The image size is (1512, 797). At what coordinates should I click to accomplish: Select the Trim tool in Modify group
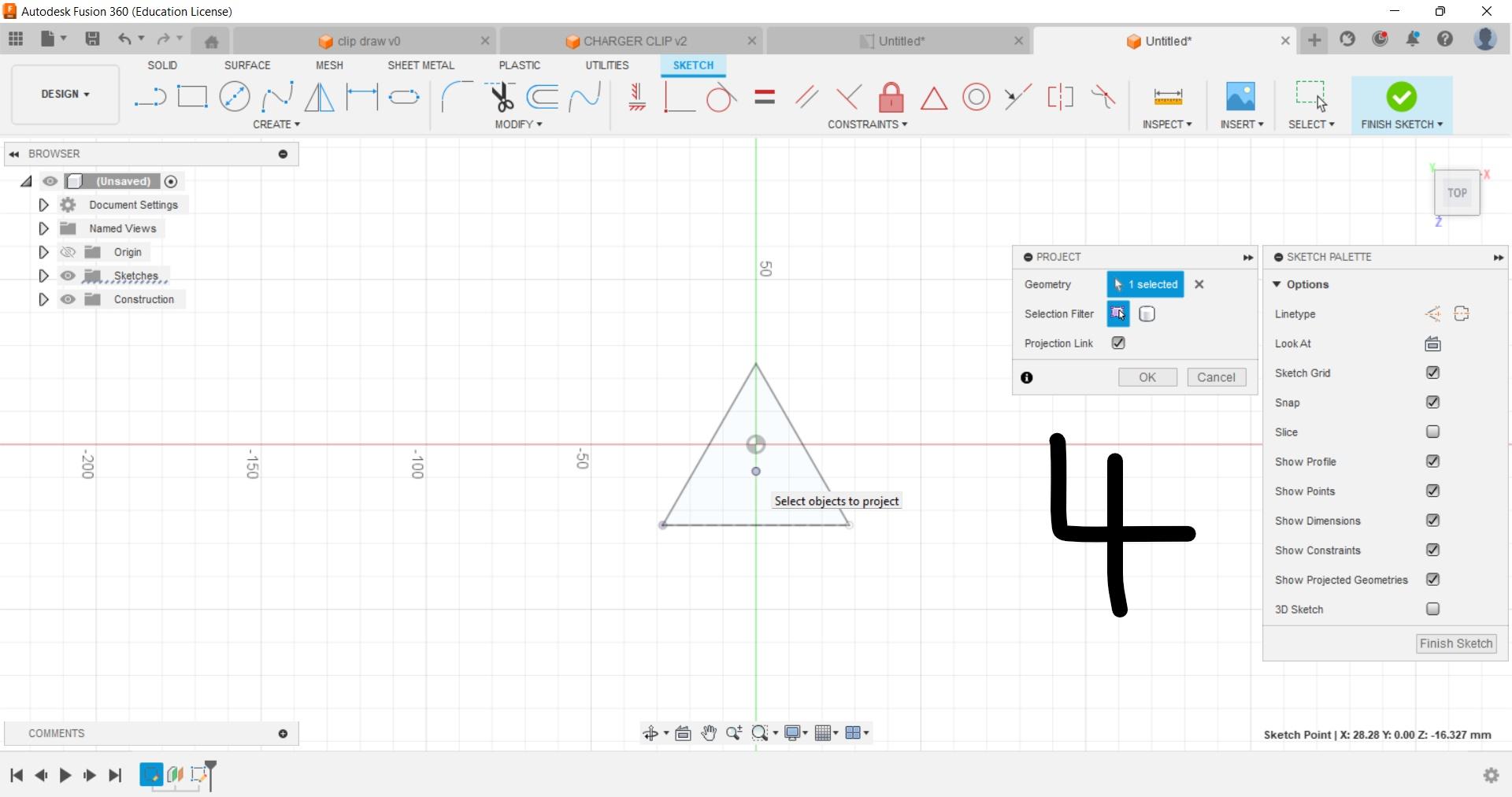(502, 96)
